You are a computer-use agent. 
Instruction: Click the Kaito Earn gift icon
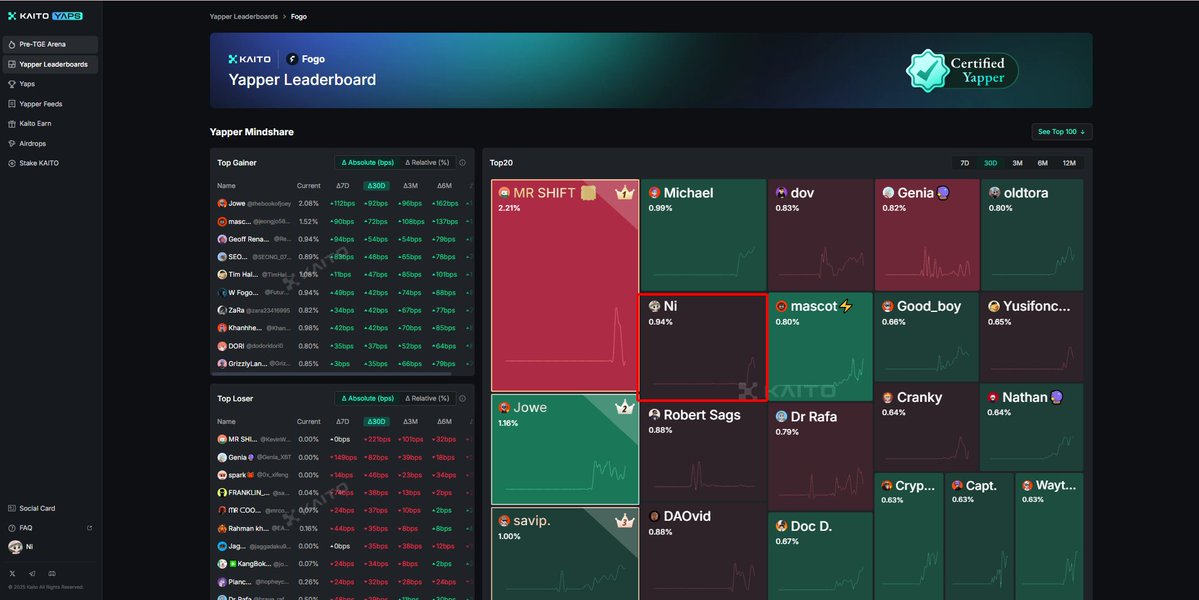click(11, 124)
